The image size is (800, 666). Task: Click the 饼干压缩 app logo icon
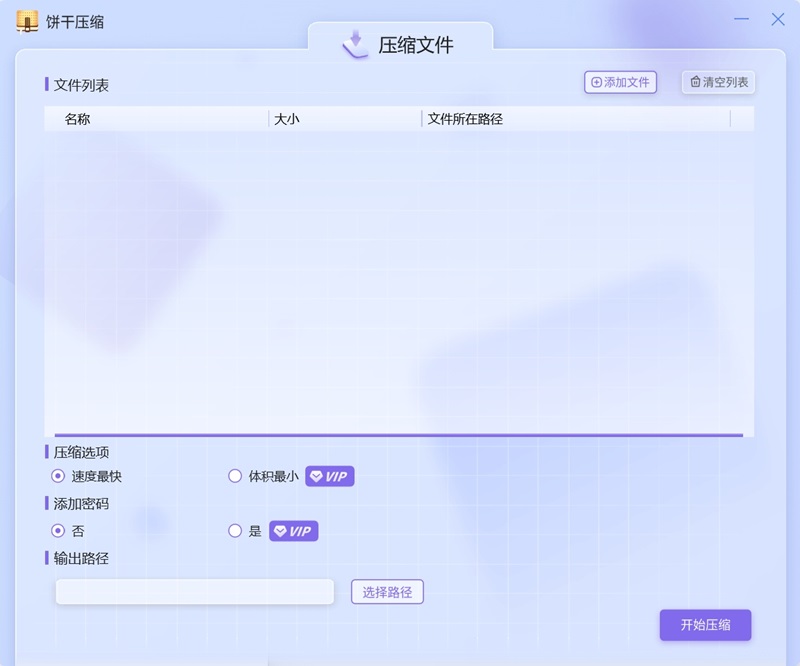[27, 21]
